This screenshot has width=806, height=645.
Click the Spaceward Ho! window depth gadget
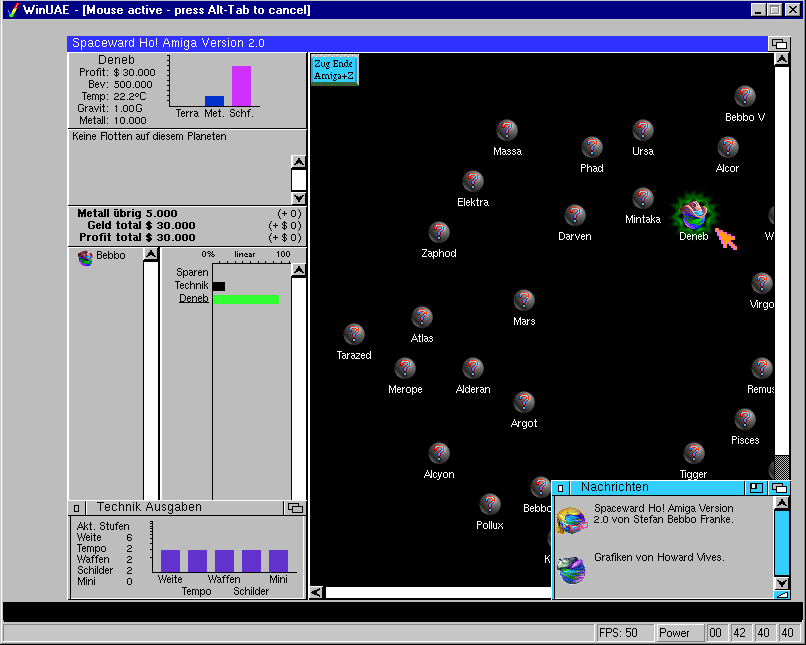(x=779, y=44)
